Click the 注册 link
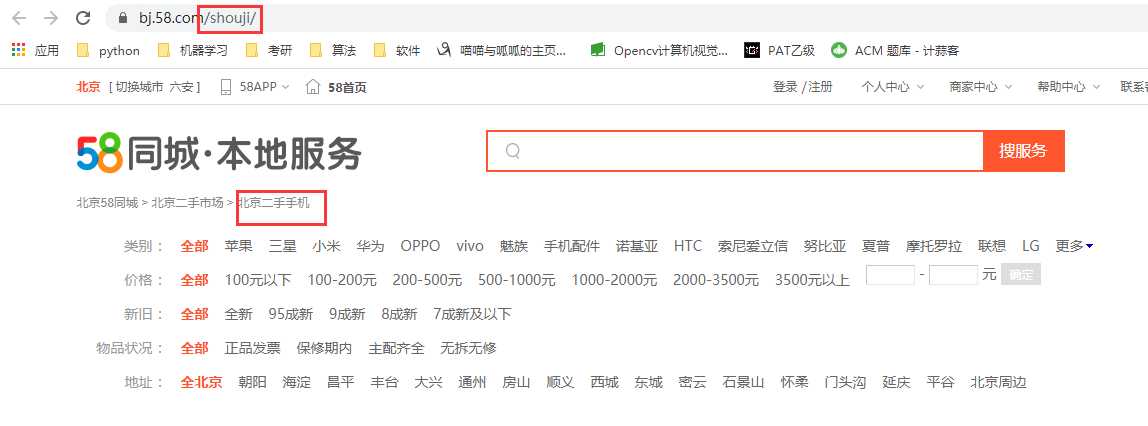 click(820, 87)
